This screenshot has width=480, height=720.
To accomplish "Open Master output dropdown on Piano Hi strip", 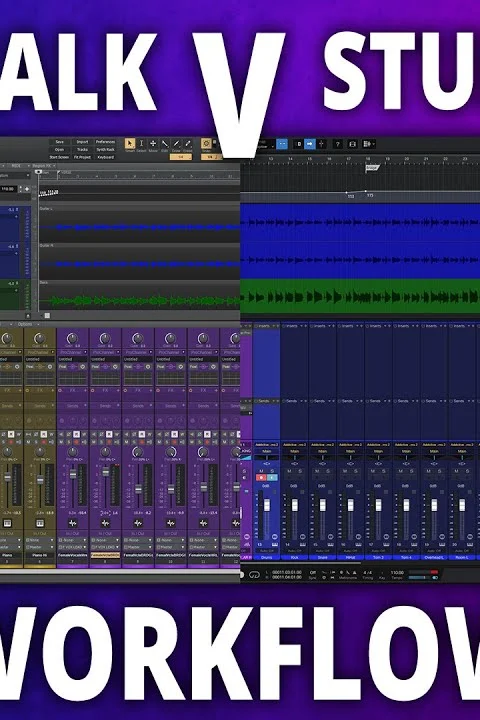I will (x=52, y=547).
